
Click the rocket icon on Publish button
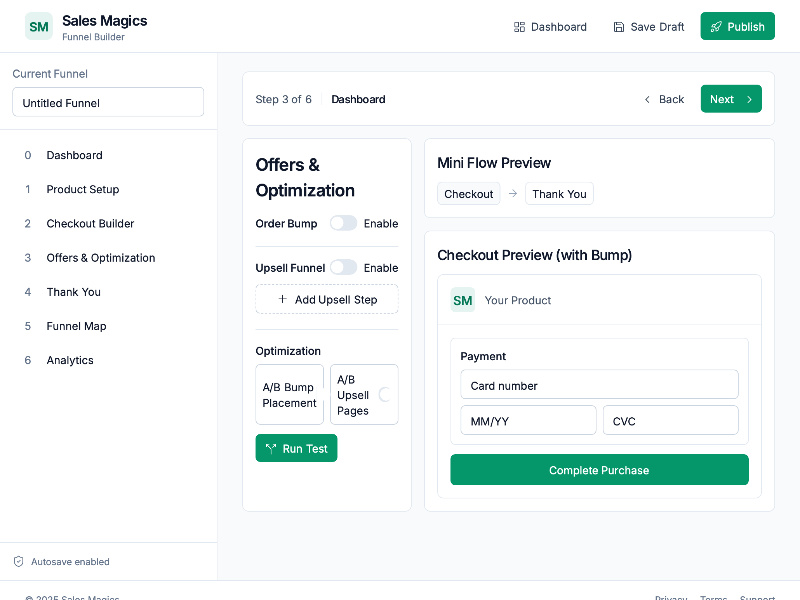(716, 26)
